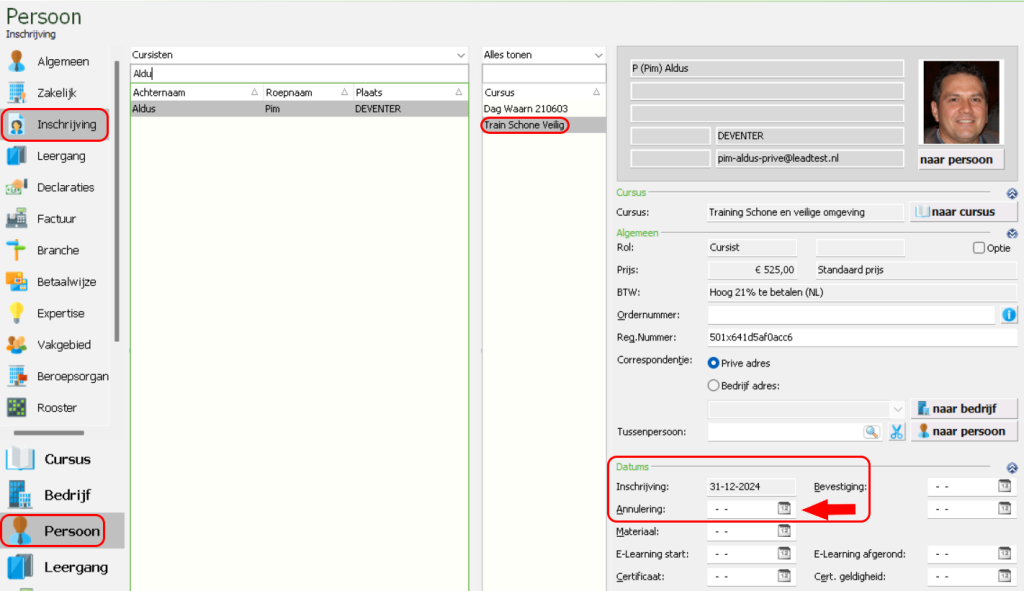Viewport: 1024px width, 591px height.
Task: Select the Bedrijf adres radio button
Action: (x=714, y=385)
